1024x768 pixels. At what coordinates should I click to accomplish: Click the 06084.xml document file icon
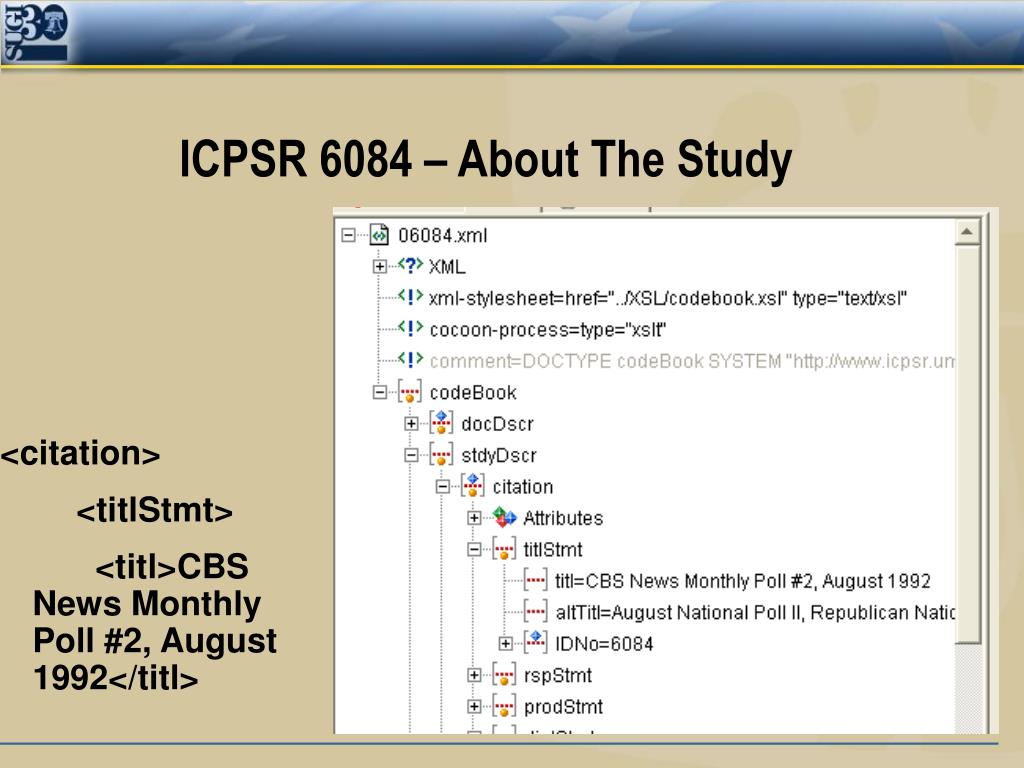[x=379, y=234]
